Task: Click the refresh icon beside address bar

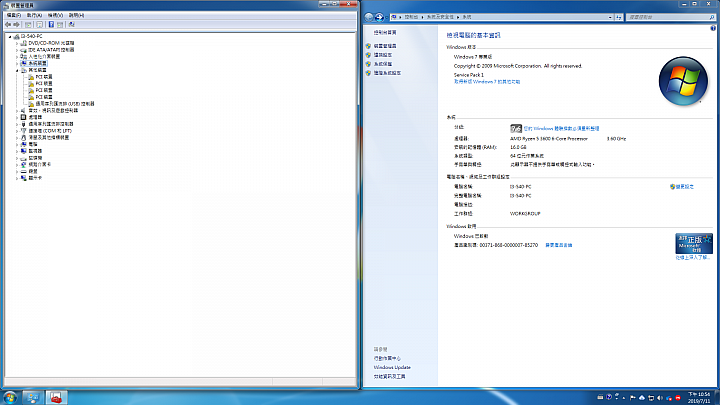Action: pos(619,17)
